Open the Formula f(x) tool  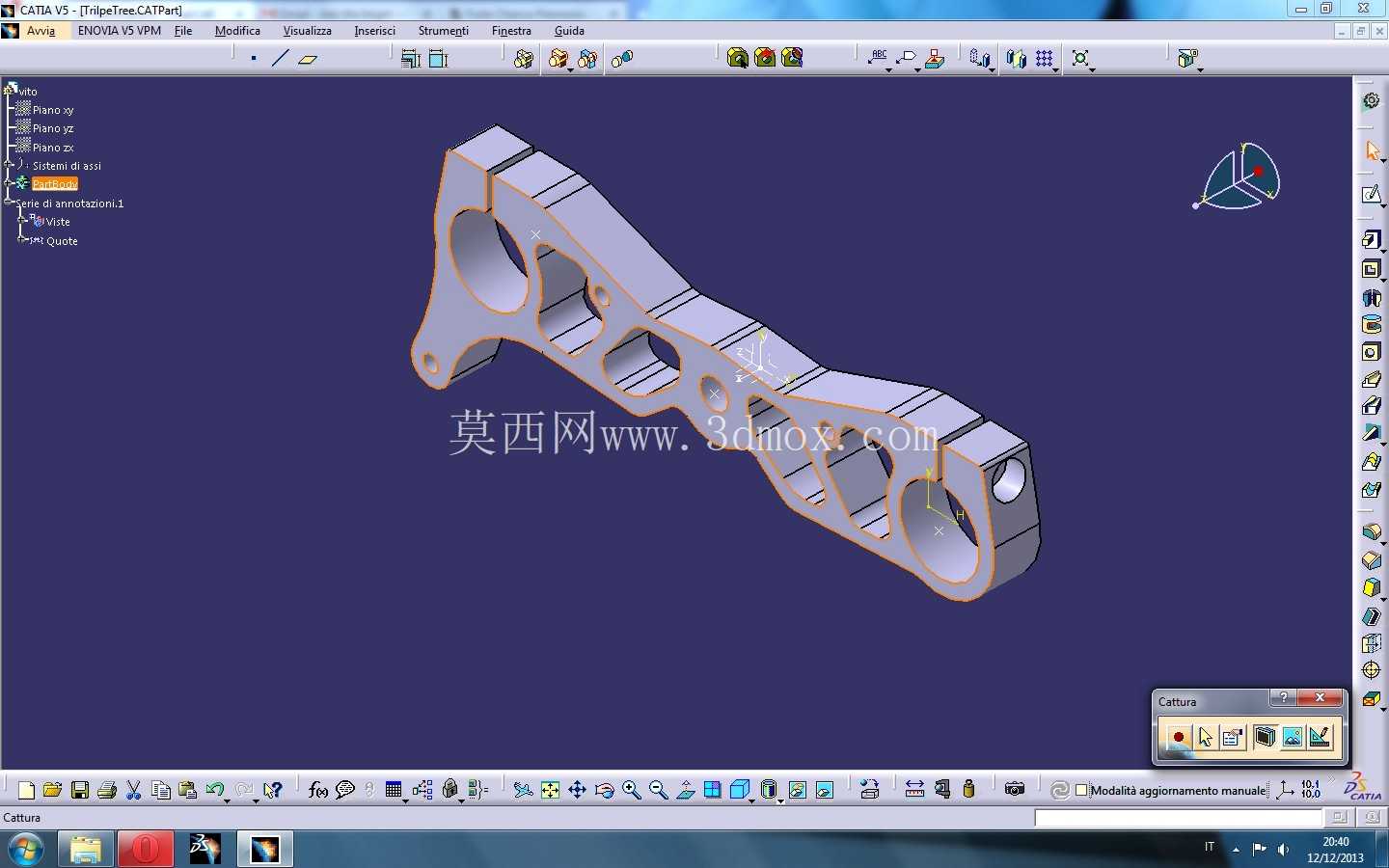tap(317, 790)
